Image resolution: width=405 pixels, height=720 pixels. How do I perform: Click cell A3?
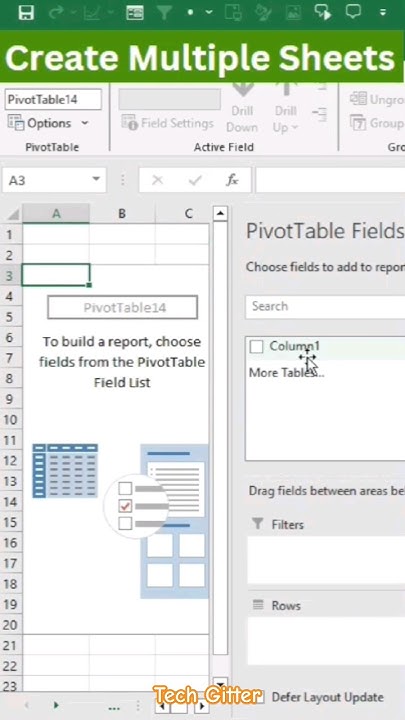coord(56,275)
